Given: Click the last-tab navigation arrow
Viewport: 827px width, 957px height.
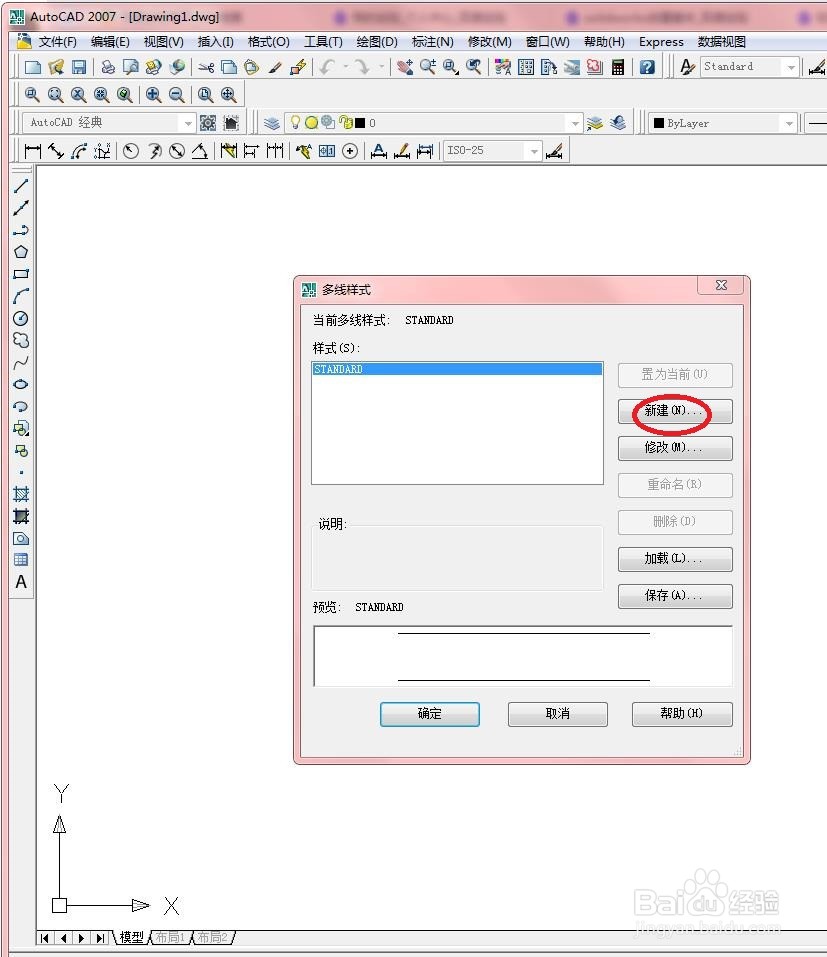Looking at the screenshot, I should (101, 937).
